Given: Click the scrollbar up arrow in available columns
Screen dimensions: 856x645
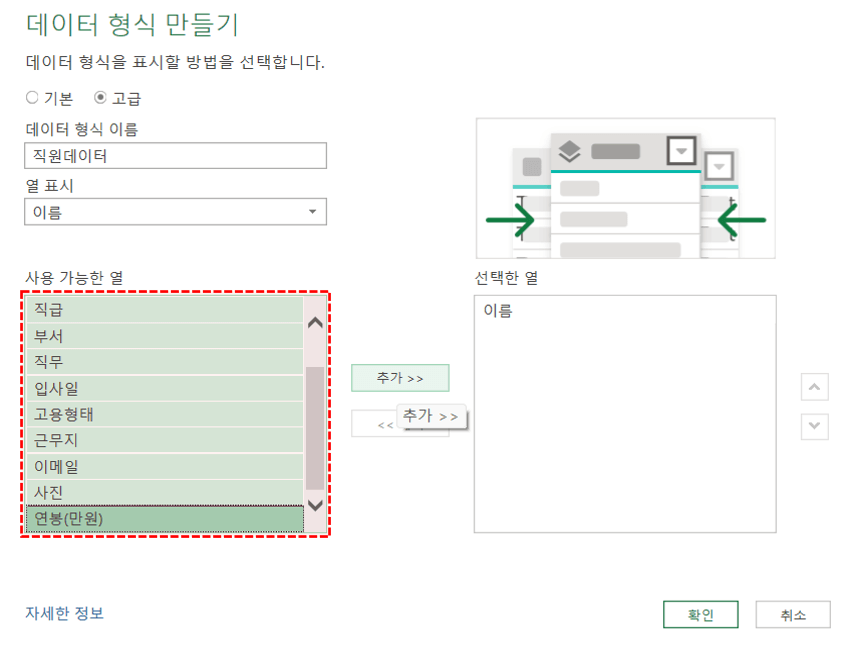Looking at the screenshot, I should 313,321.
